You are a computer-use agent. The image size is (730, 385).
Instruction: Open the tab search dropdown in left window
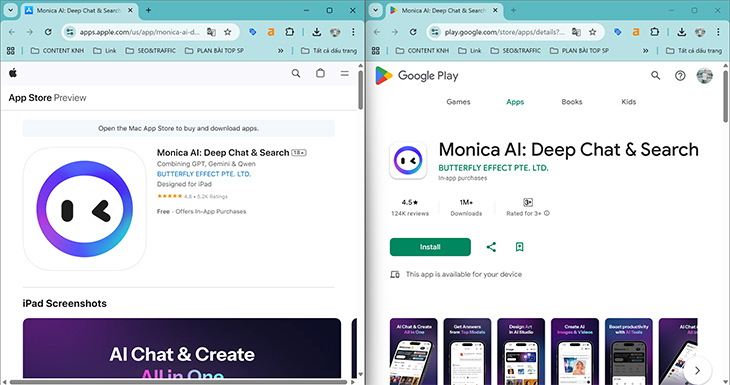(10, 10)
